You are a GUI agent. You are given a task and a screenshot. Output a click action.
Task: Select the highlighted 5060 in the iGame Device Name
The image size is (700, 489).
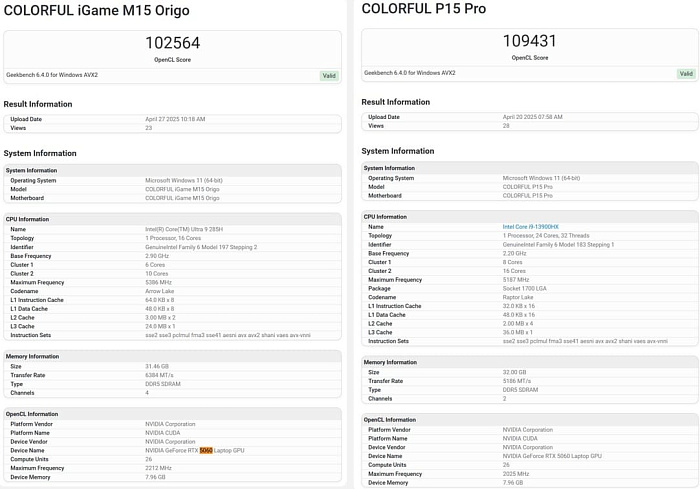pyautogui.click(x=206, y=451)
